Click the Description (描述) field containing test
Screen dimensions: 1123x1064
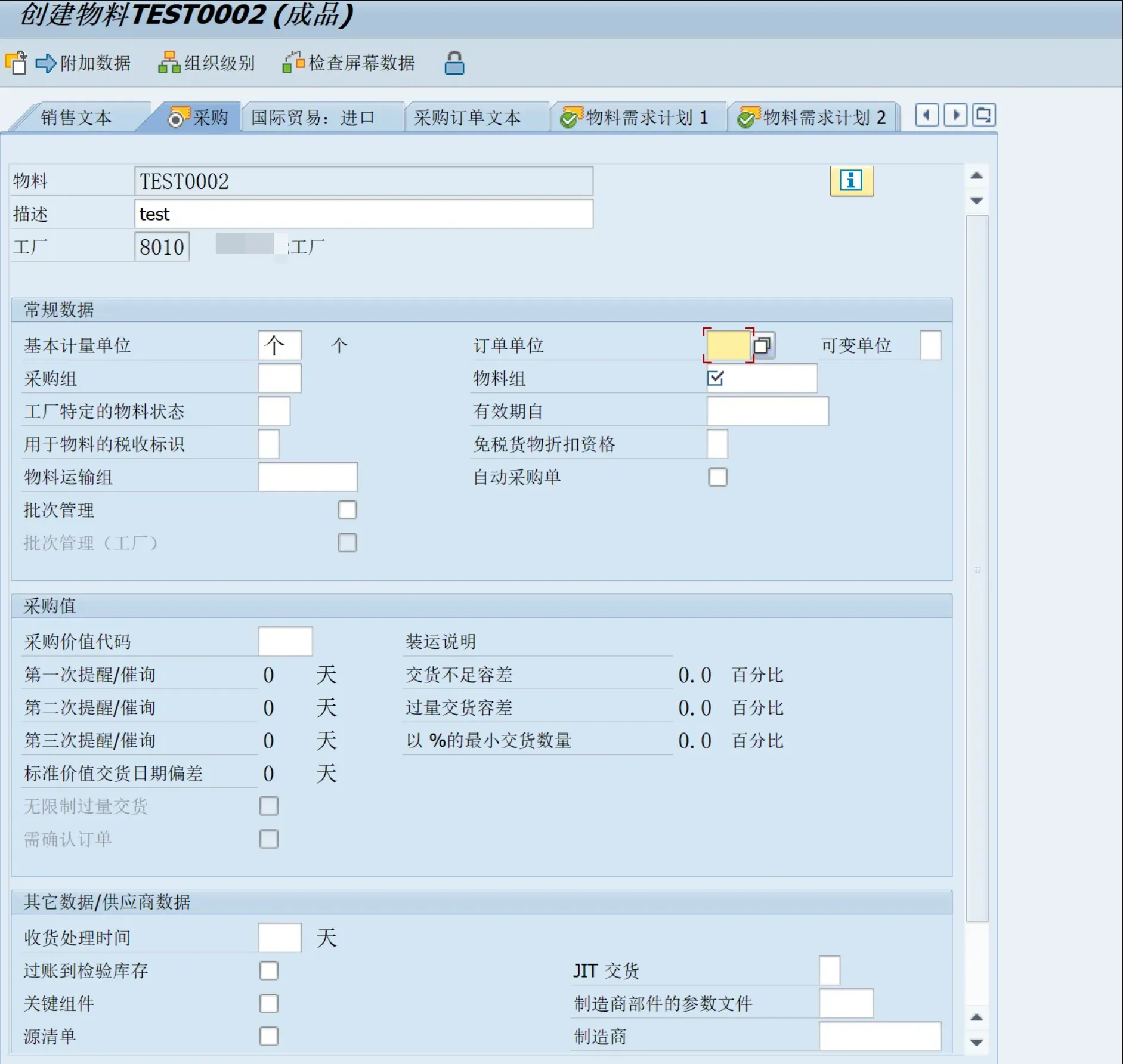tap(363, 214)
